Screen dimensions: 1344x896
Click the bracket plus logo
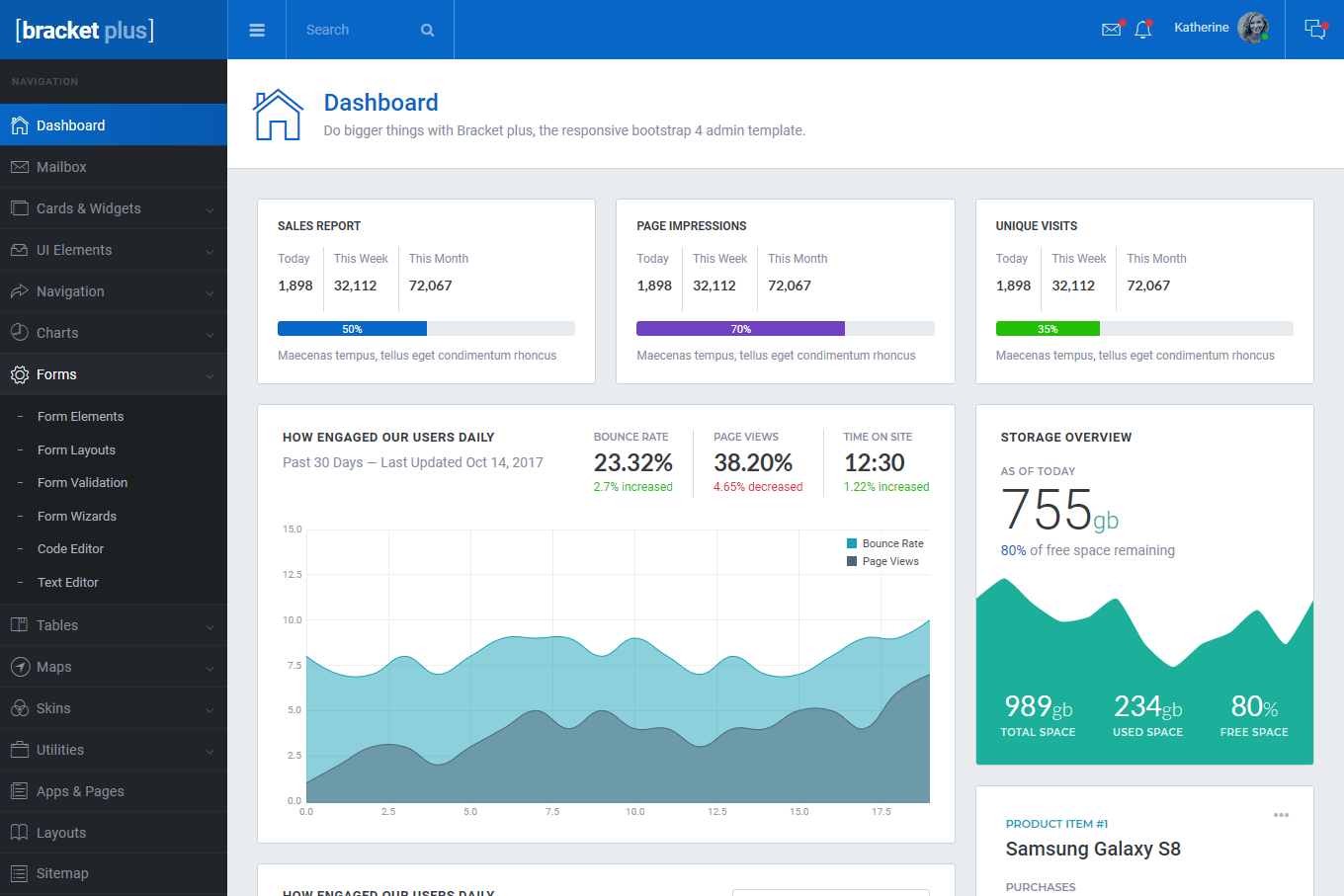(x=85, y=30)
